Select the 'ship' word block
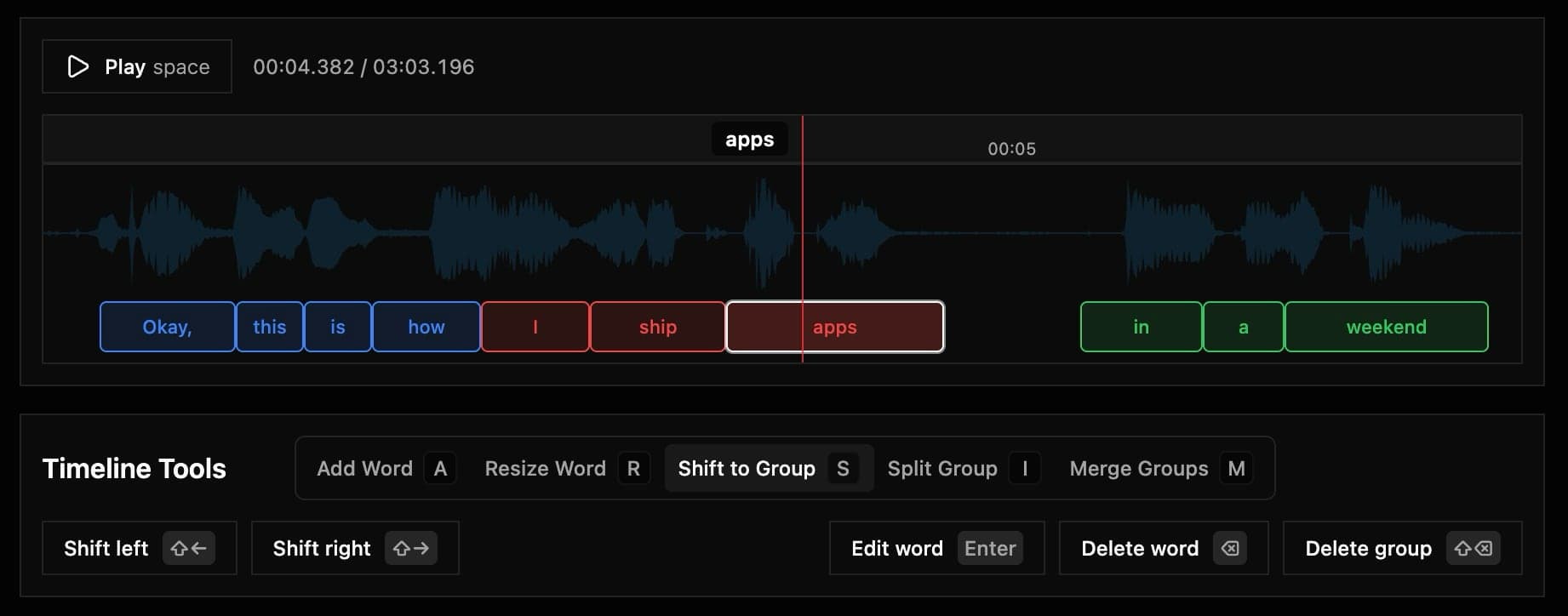 point(657,327)
